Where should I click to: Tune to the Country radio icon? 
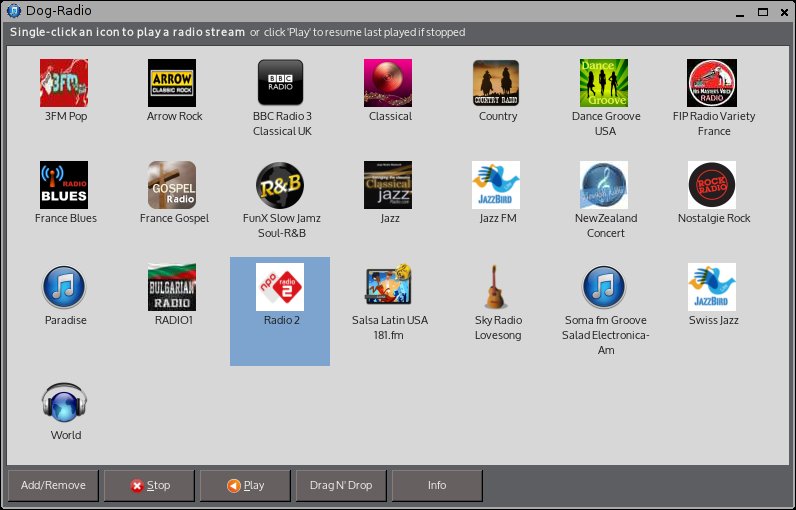coord(496,83)
